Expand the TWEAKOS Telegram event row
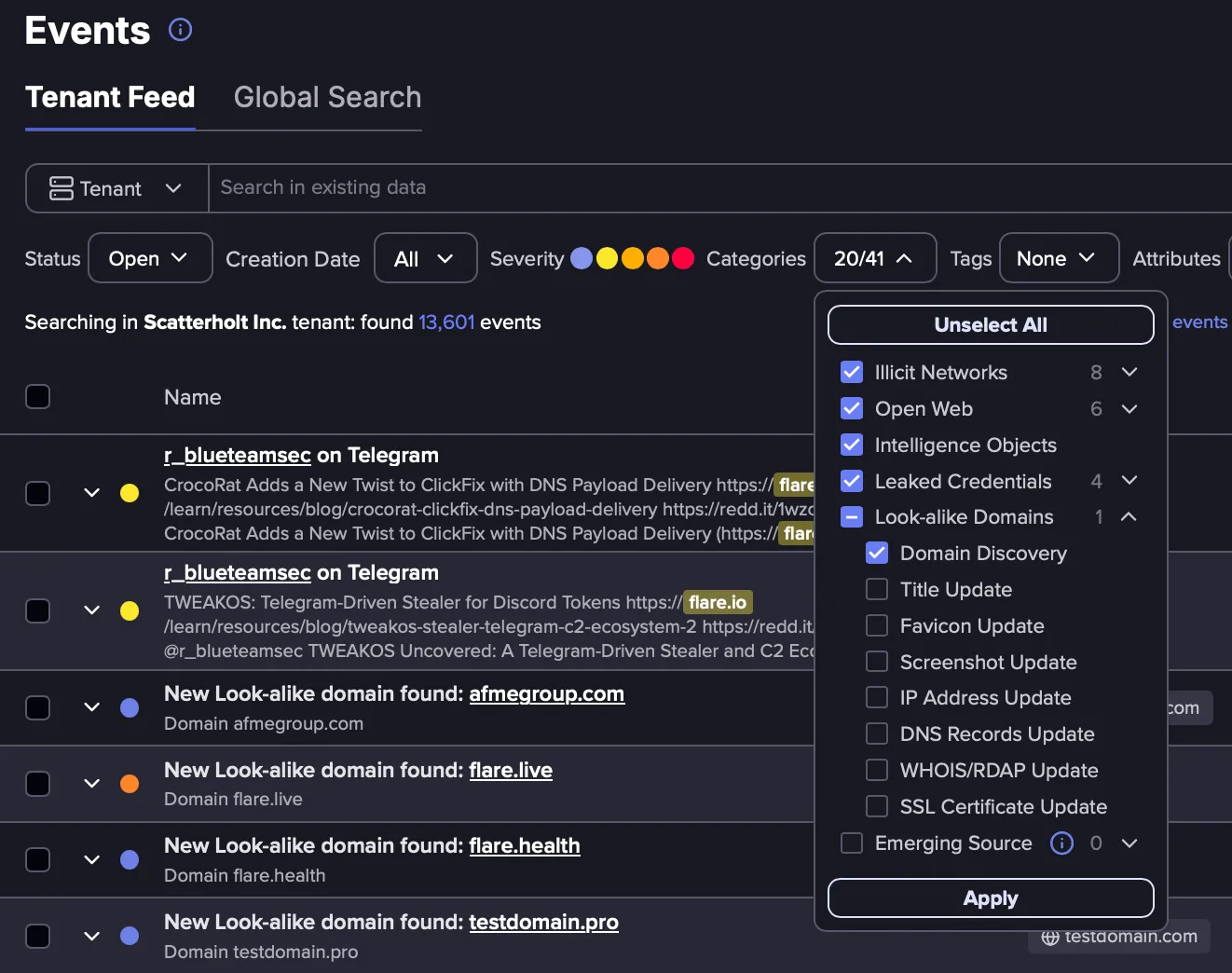This screenshot has width=1232, height=973. [91, 610]
